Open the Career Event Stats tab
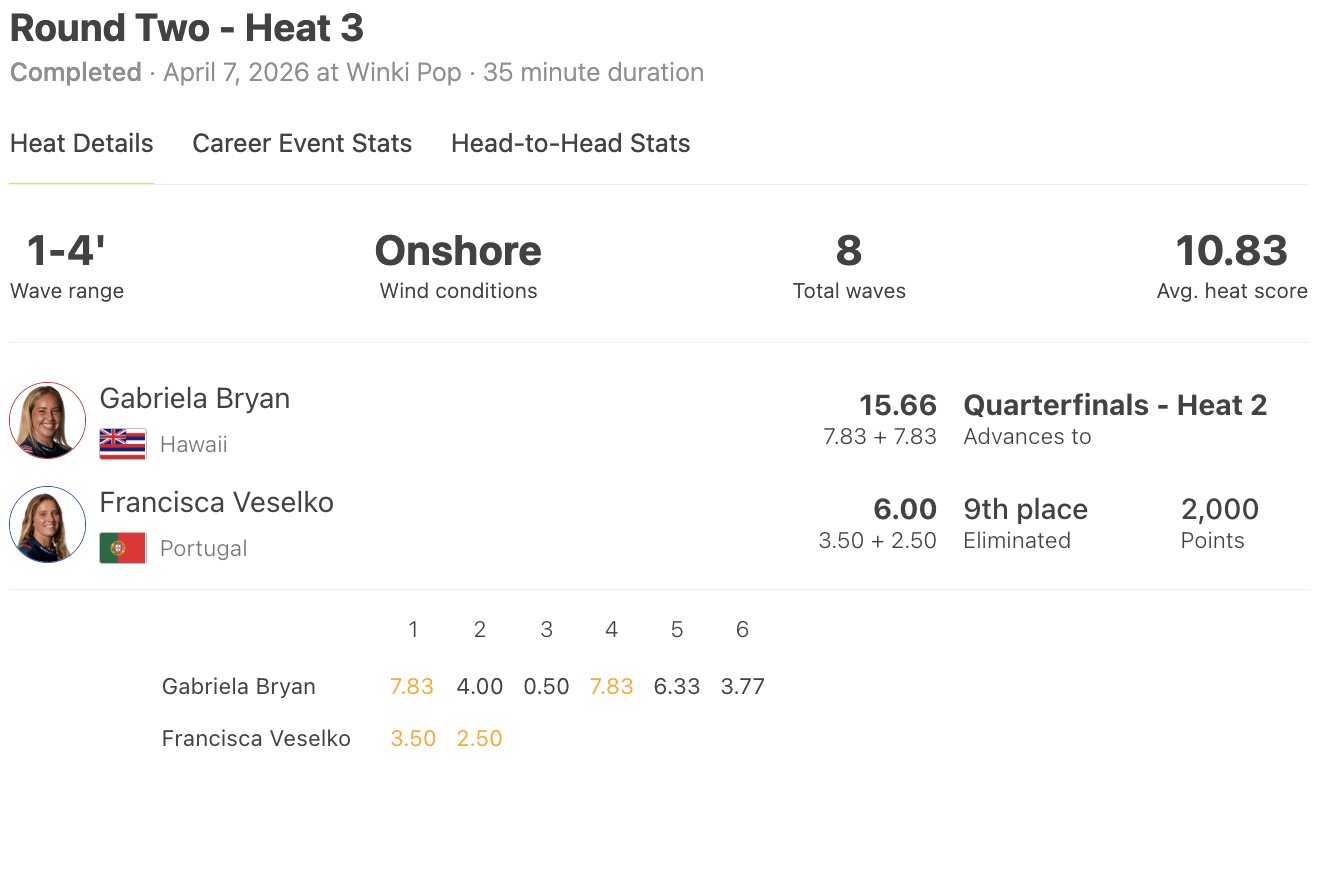The height and width of the screenshot is (890, 1320). click(x=302, y=144)
